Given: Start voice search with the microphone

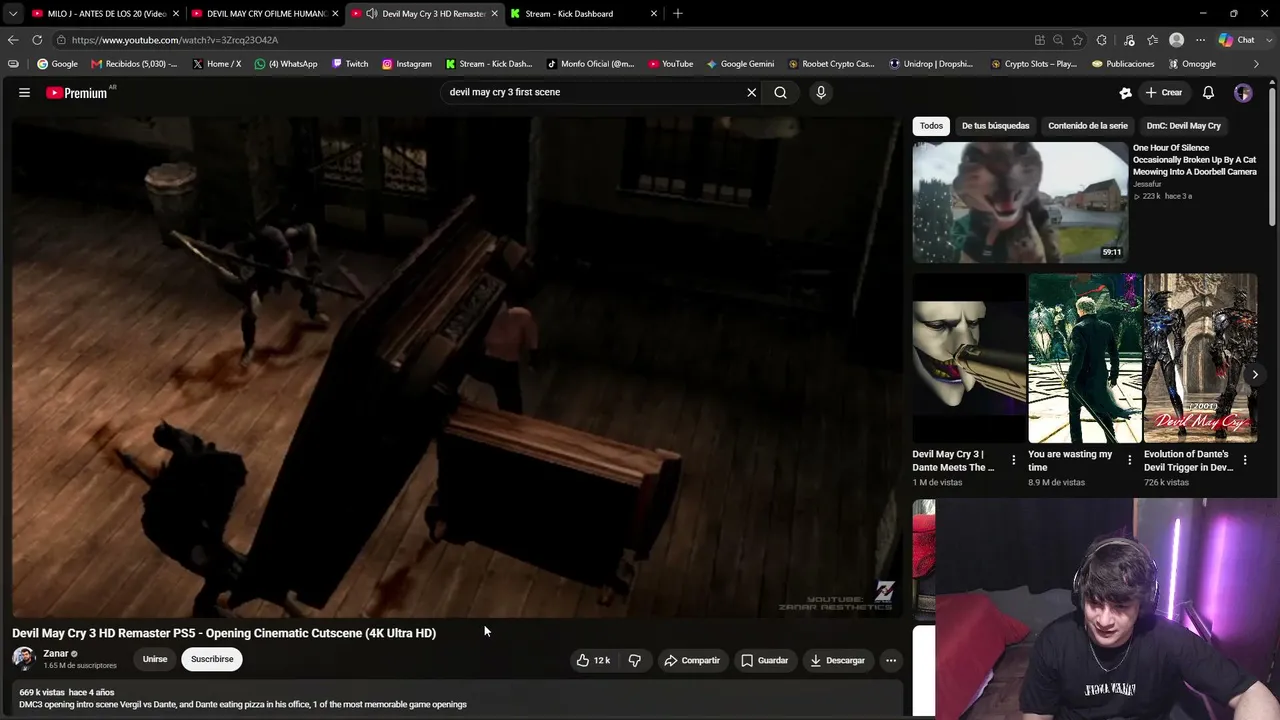Looking at the screenshot, I should [821, 93].
